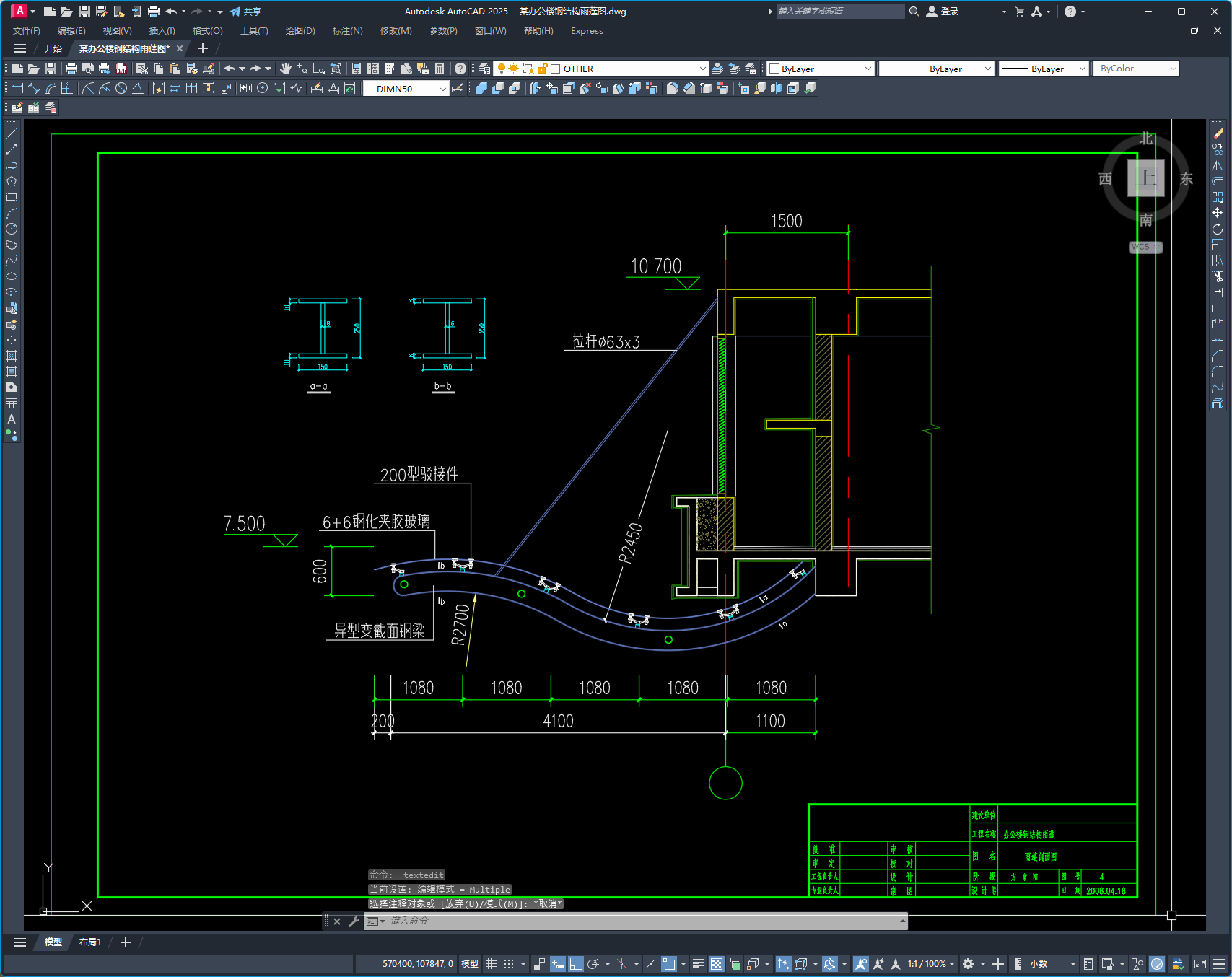The image size is (1232, 977).
Task: Select the Table tool in the draw toolbar
Action: 12,403
